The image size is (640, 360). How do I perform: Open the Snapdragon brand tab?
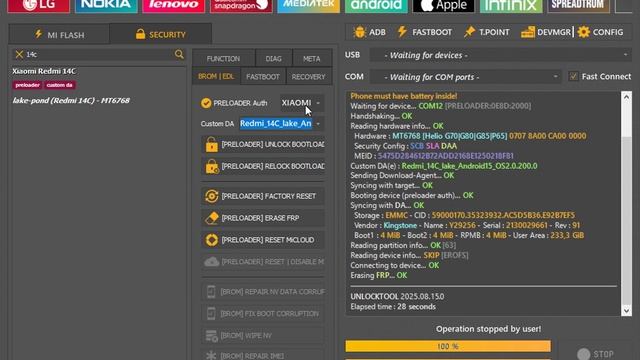click(x=241, y=6)
